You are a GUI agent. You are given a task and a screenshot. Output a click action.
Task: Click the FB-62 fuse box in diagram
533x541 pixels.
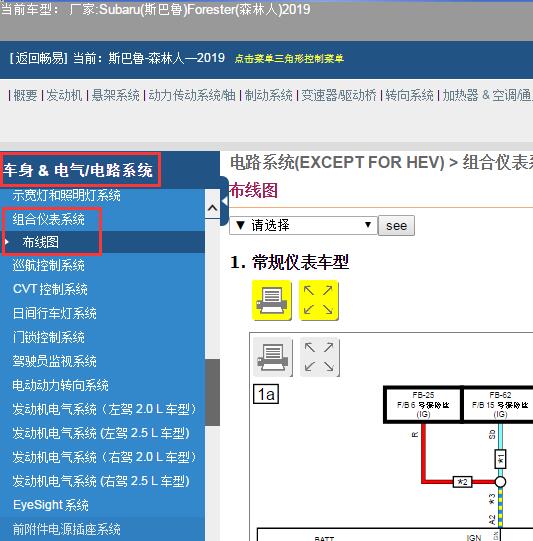499,405
